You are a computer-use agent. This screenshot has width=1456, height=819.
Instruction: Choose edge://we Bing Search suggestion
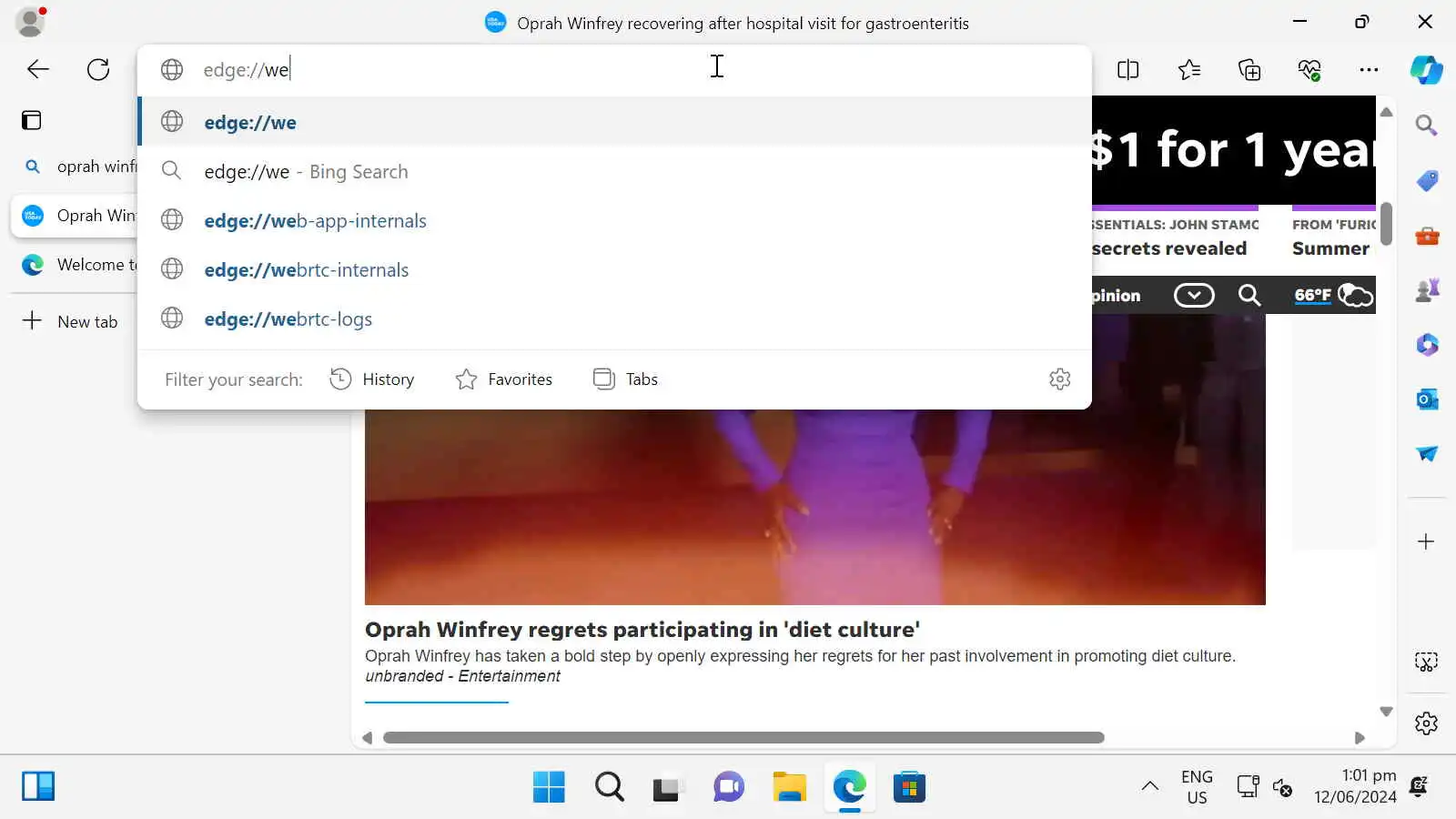tap(615, 171)
